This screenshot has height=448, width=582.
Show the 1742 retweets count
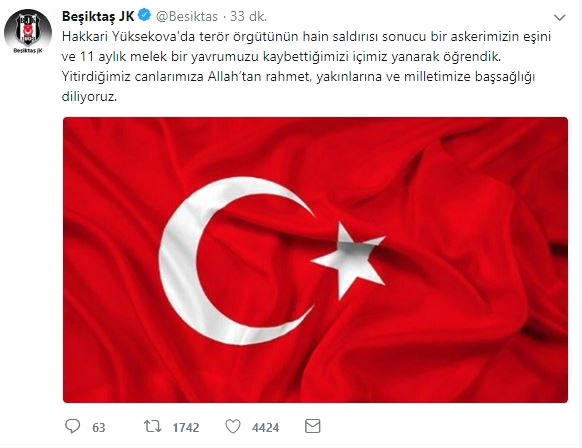tap(186, 428)
